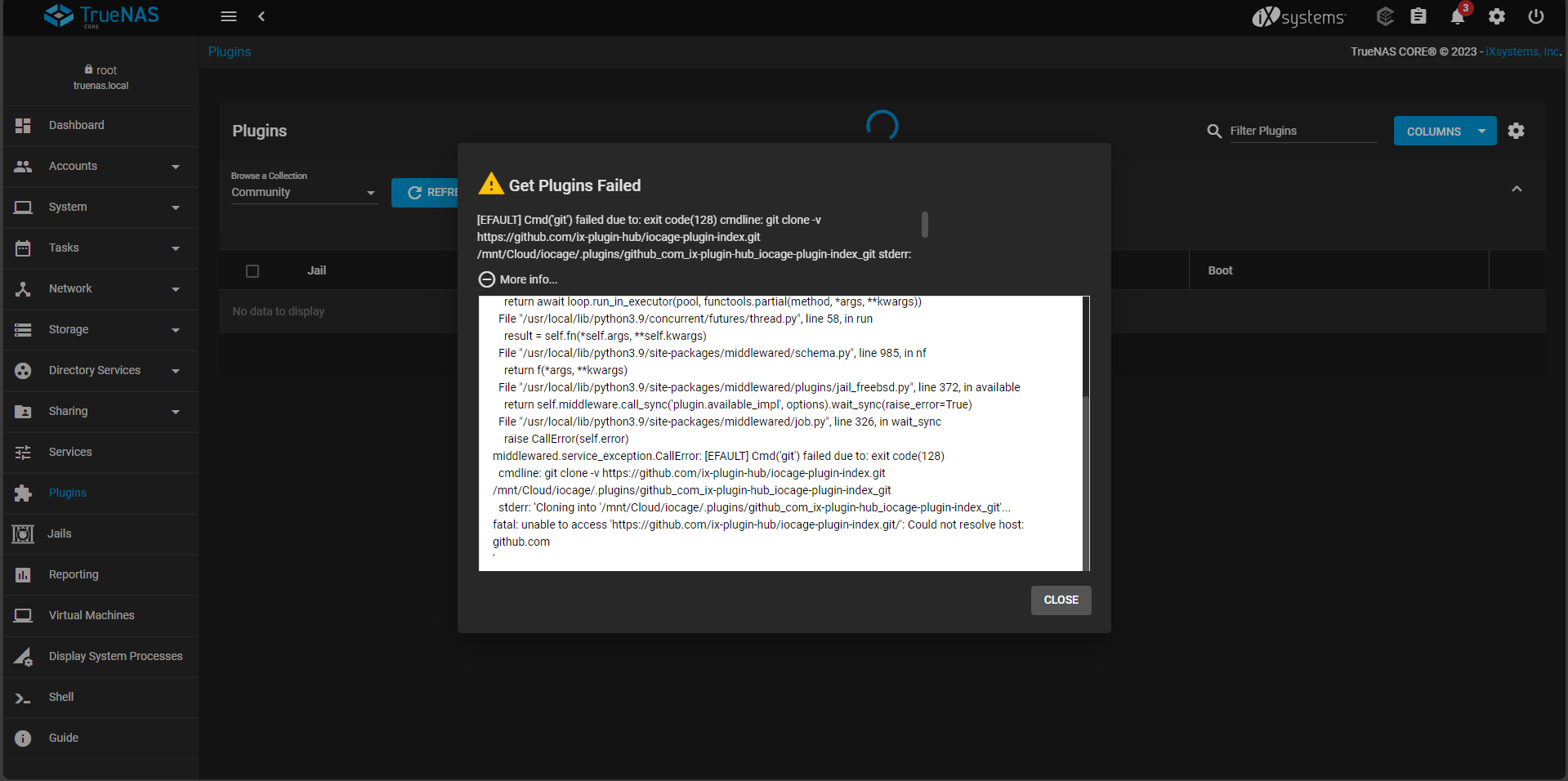1568x781 pixels.
Task: Select the Plugins menu item
Action: coord(101,493)
